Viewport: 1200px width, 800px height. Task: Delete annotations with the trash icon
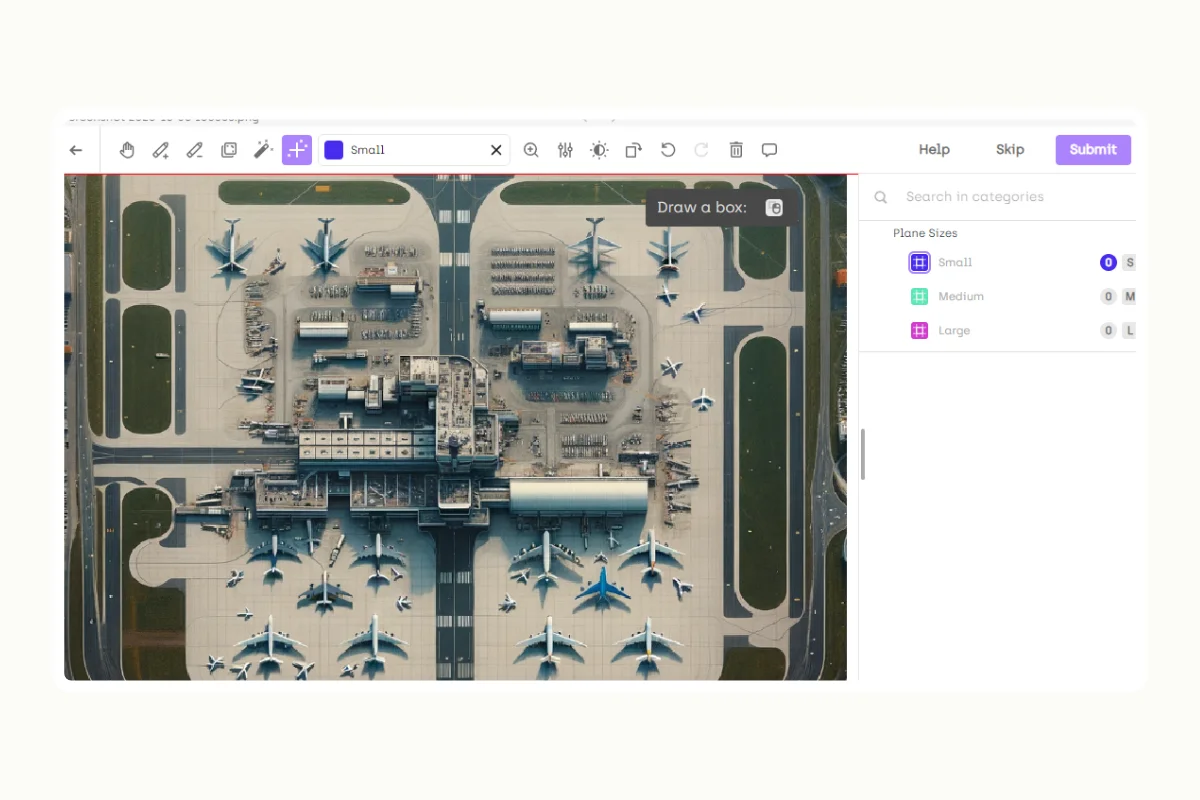(x=736, y=150)
